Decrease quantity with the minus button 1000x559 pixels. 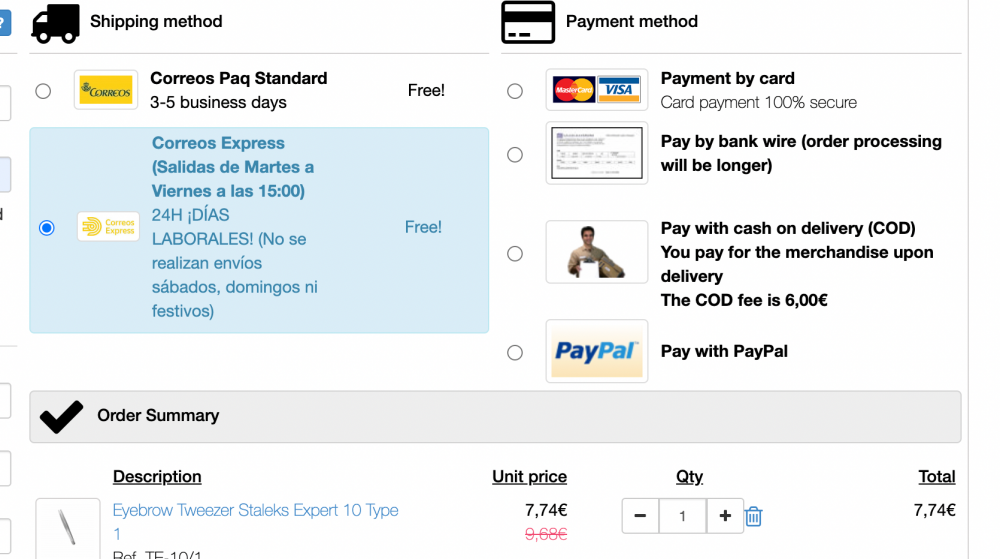[x=640, y=516]
